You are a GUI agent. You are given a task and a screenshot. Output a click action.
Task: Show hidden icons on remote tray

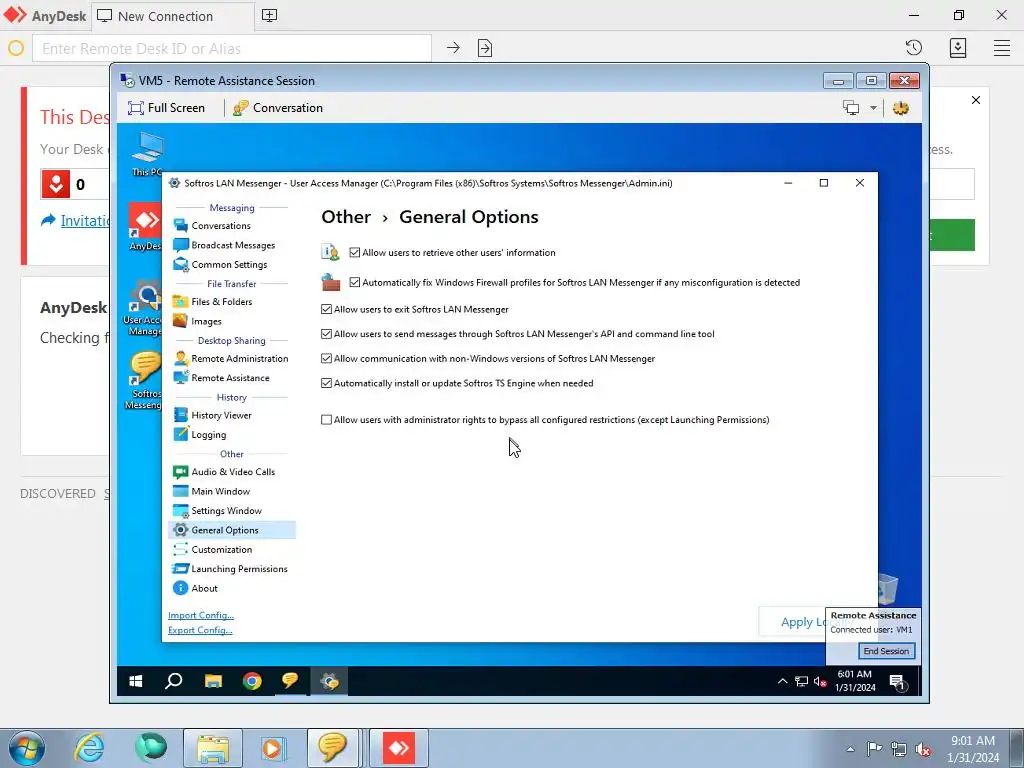(x=782, y=682)
